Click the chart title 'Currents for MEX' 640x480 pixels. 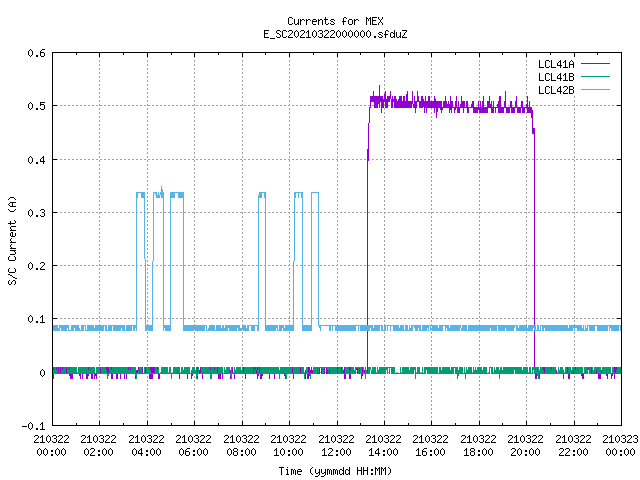(335, 21)
